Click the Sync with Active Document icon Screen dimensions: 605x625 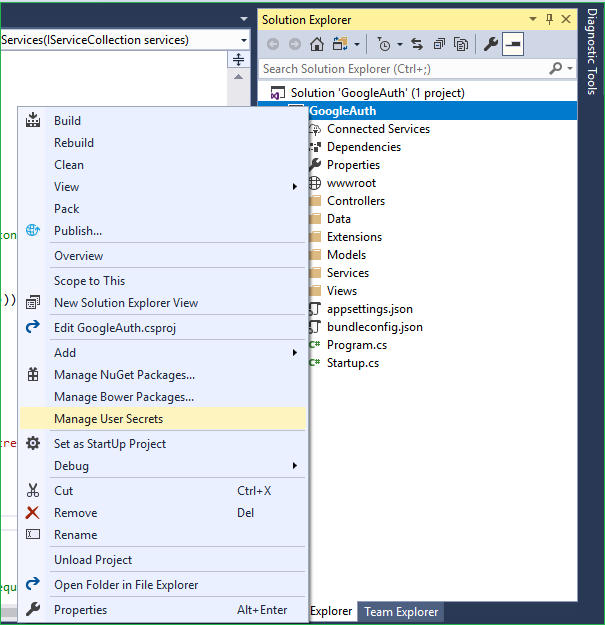pyautogui.click(x=416, y=44)
